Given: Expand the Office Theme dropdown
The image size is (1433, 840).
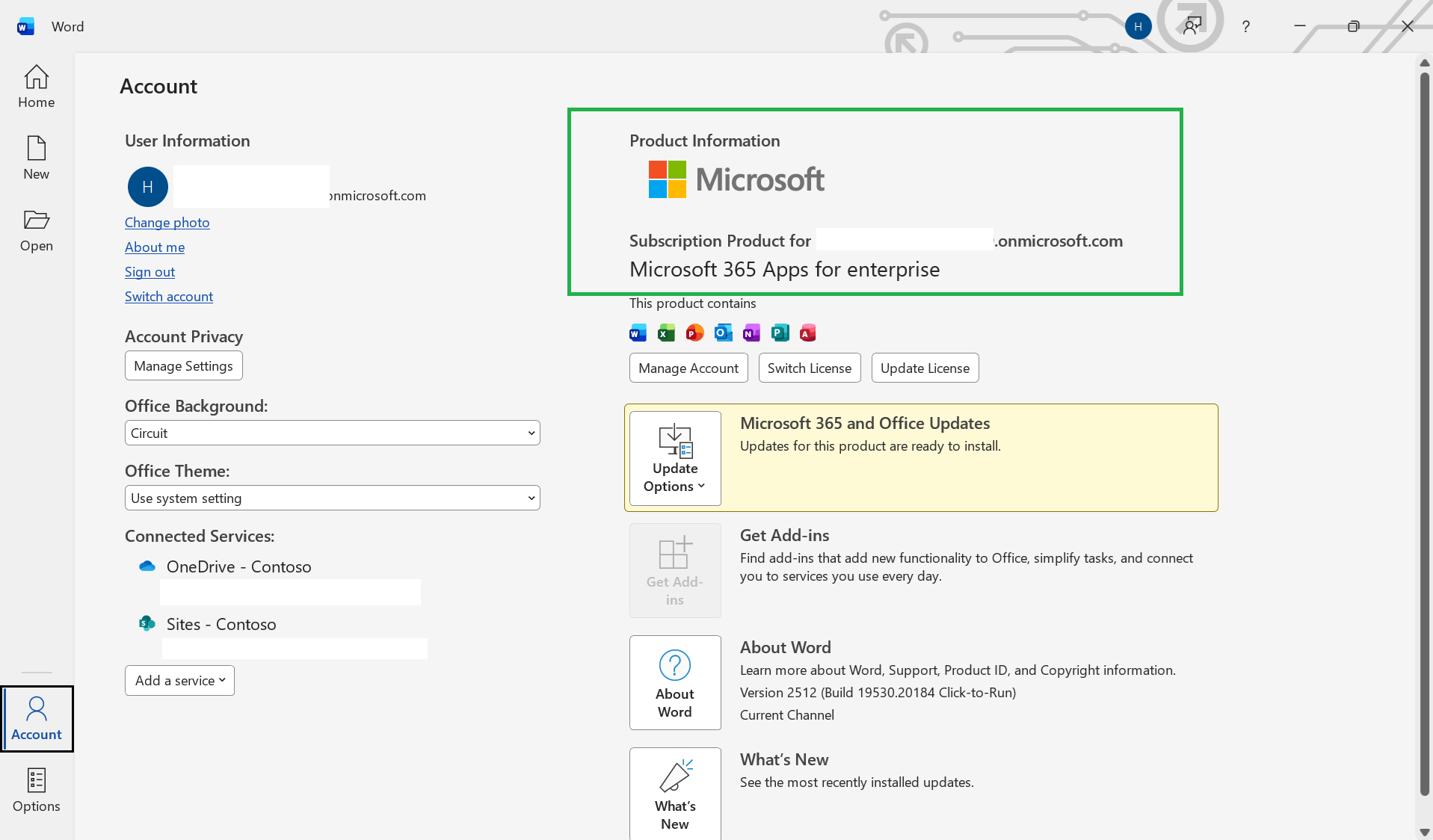Looking at the screenshot, I should pyautogui.click(x=332, y=498).
